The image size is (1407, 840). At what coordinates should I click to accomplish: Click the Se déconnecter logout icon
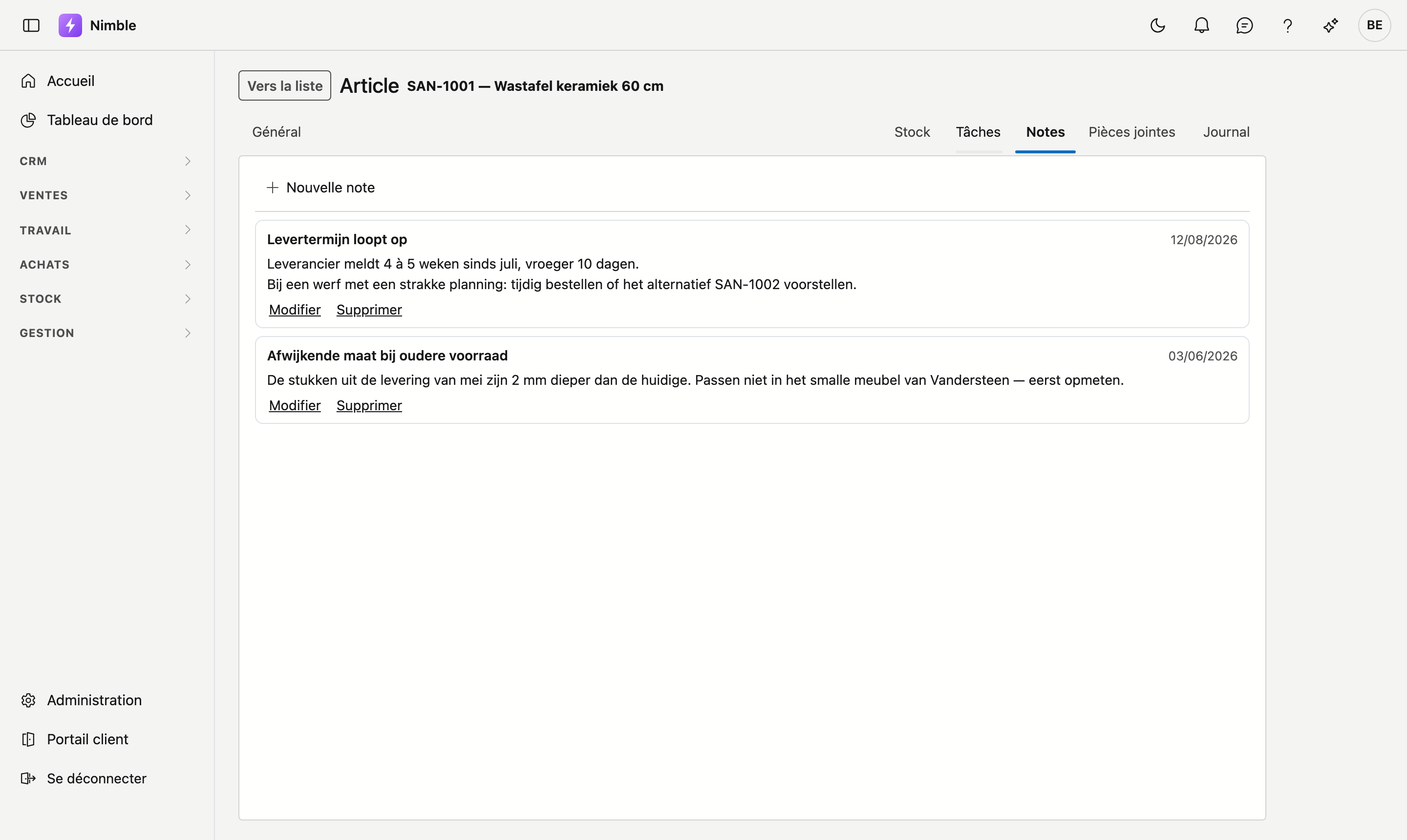28,778
